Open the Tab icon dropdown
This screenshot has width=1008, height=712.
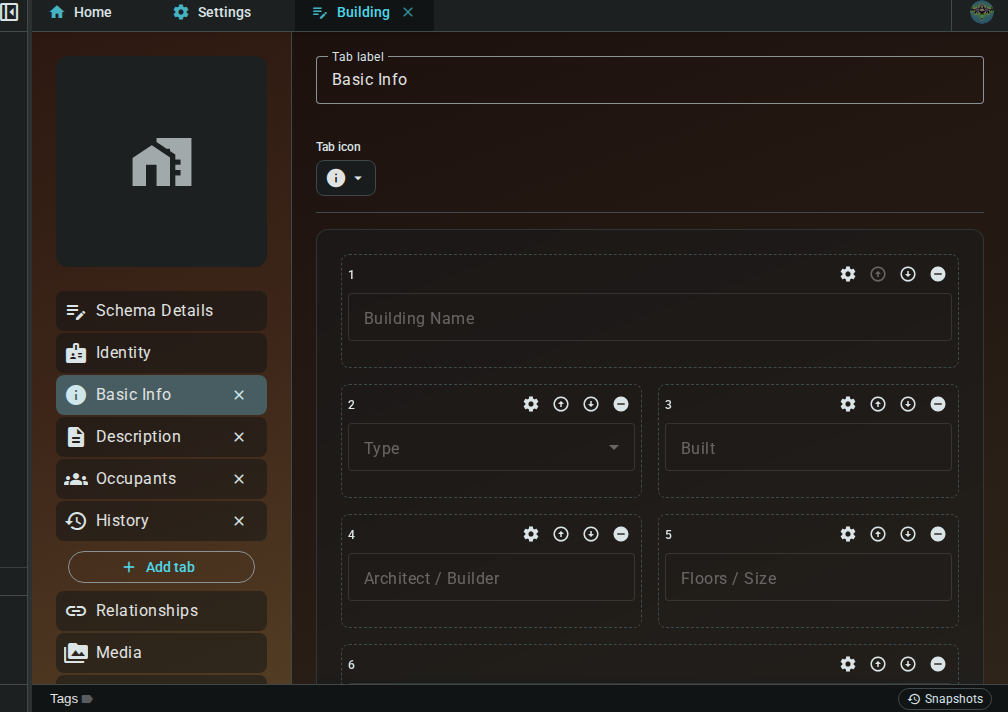click(x=346, y=178)
